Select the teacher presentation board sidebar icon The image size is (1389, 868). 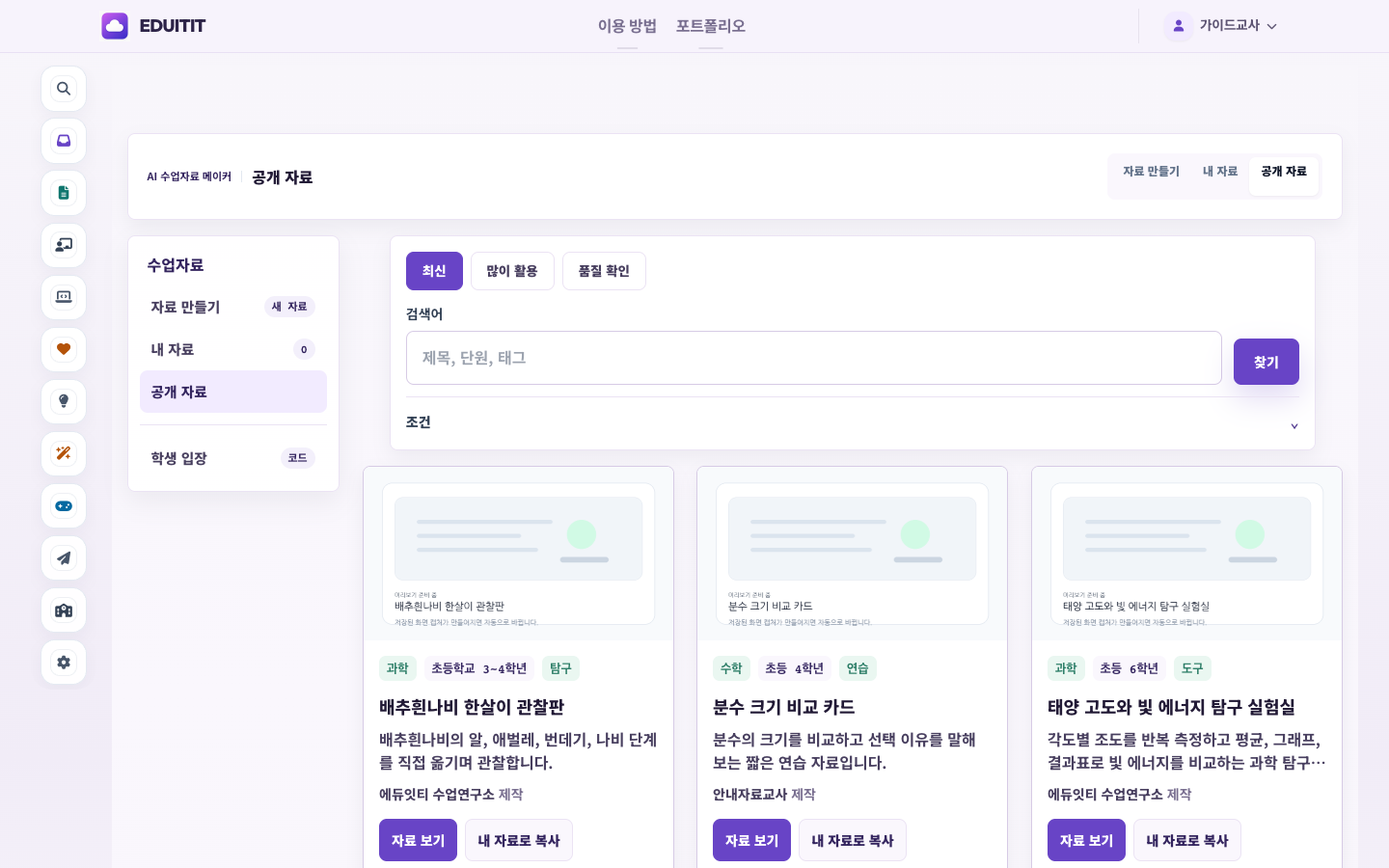pyautogui.click(x=64, y=245)
